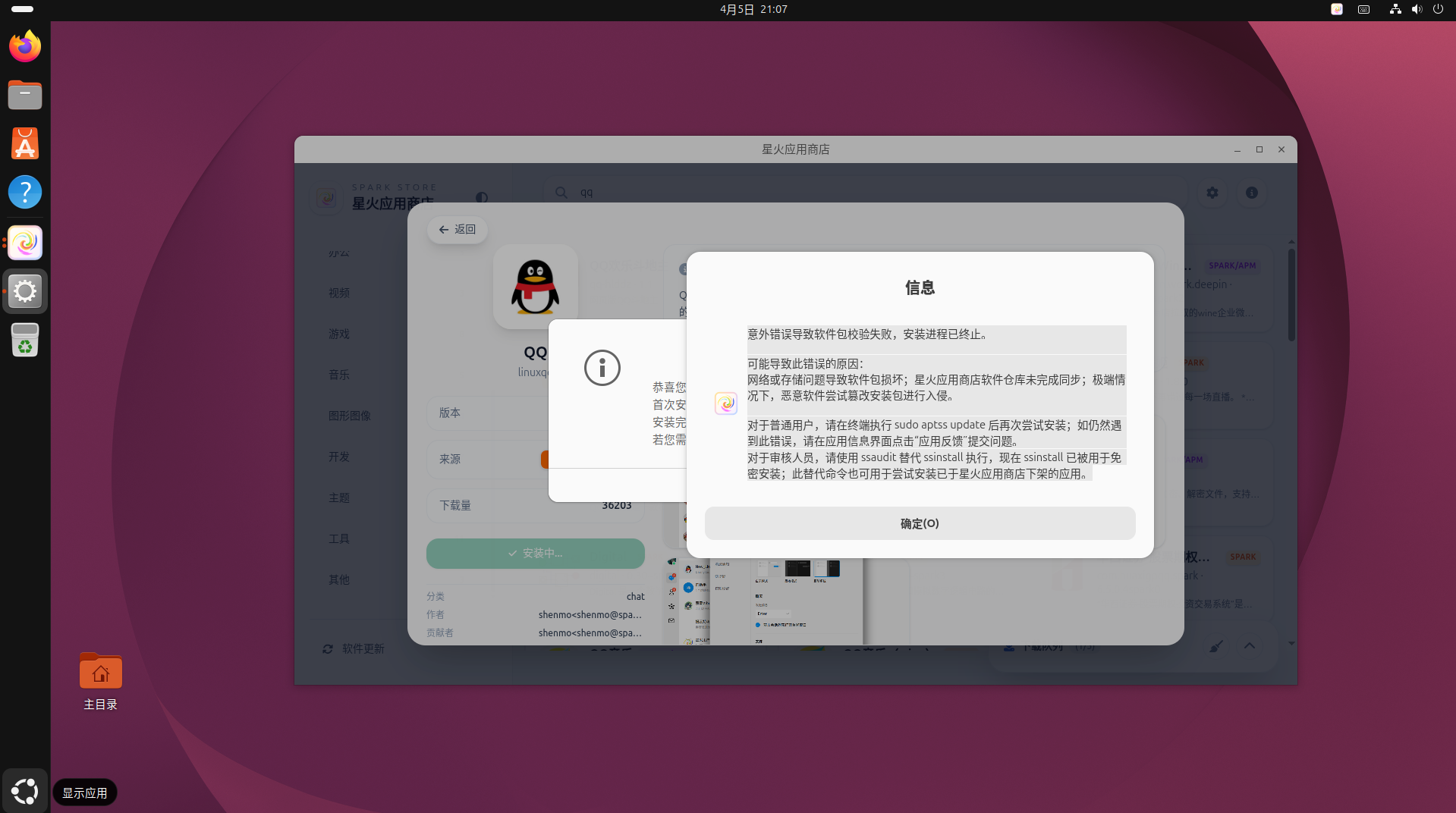
Task: Click the broom icon to clear the download queue
Action: click(x=1216, y=647)
